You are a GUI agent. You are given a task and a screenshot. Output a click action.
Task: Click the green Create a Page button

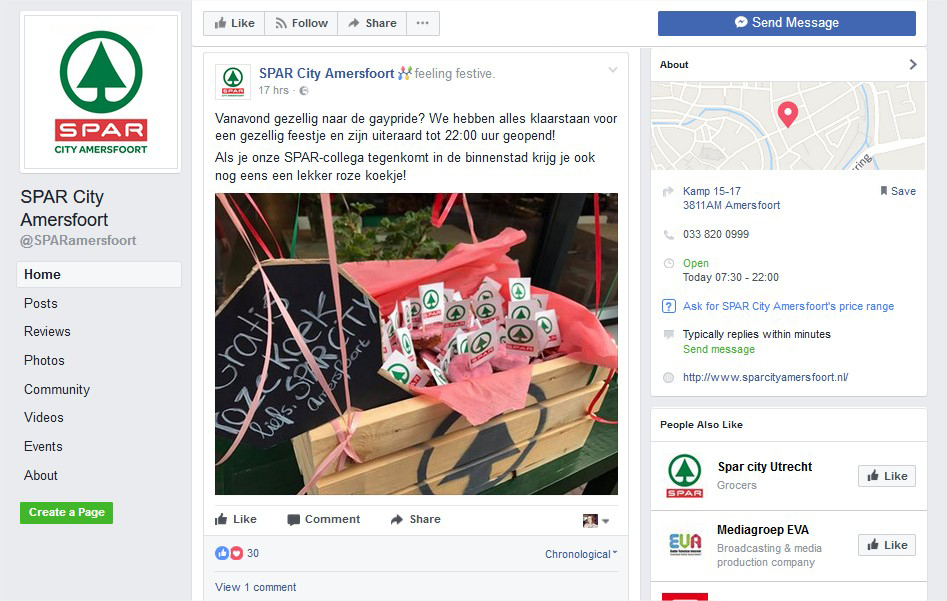tap(66, 513)
